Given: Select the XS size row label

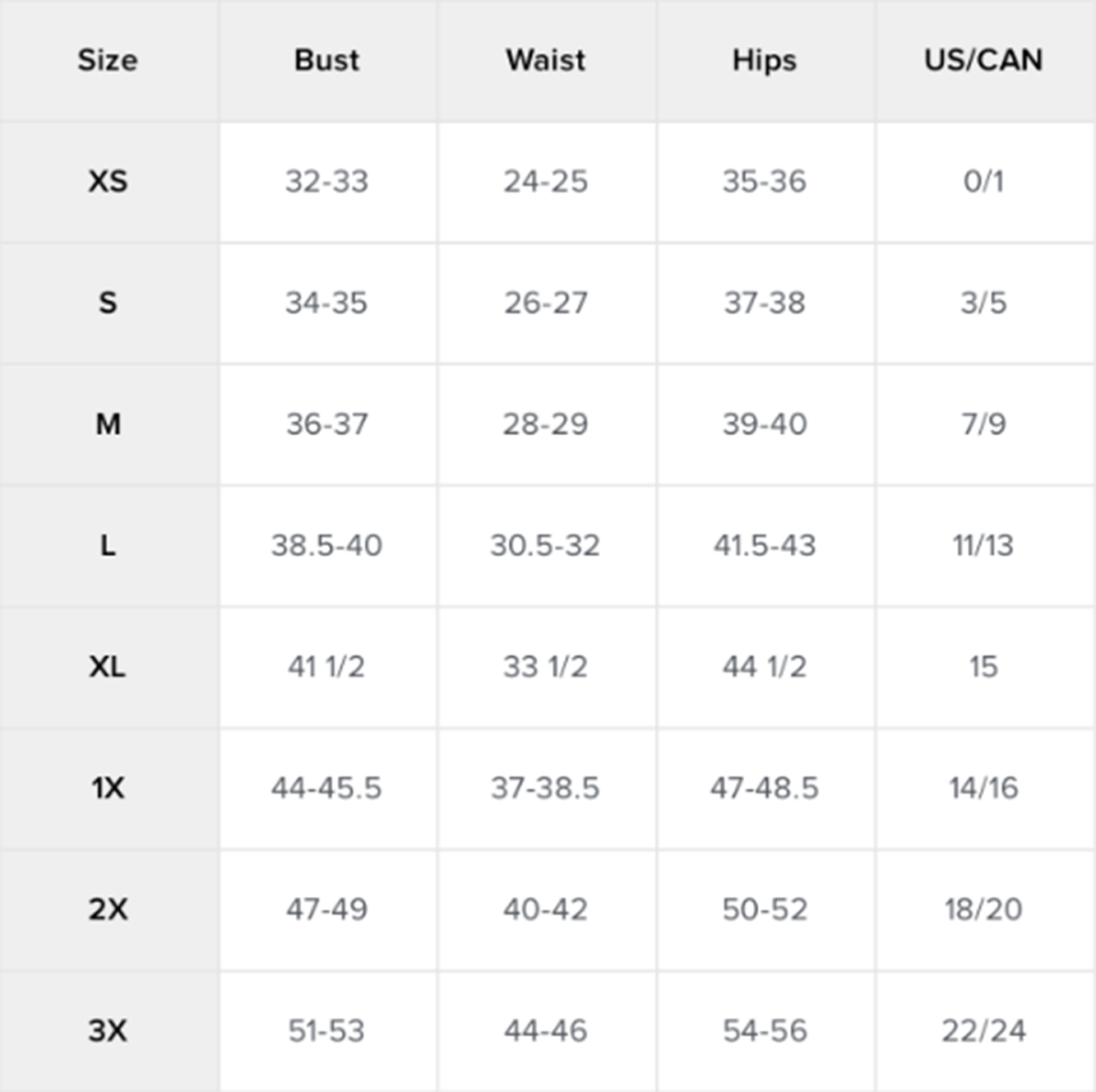Looking at the screenshot, I should coord(108,181).
